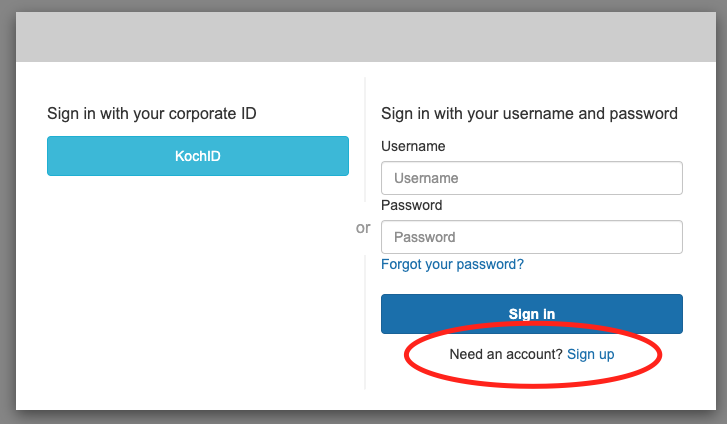The image size is (727, 424).
Task: Click the Password label above the field
Action: tap(411, 205)
